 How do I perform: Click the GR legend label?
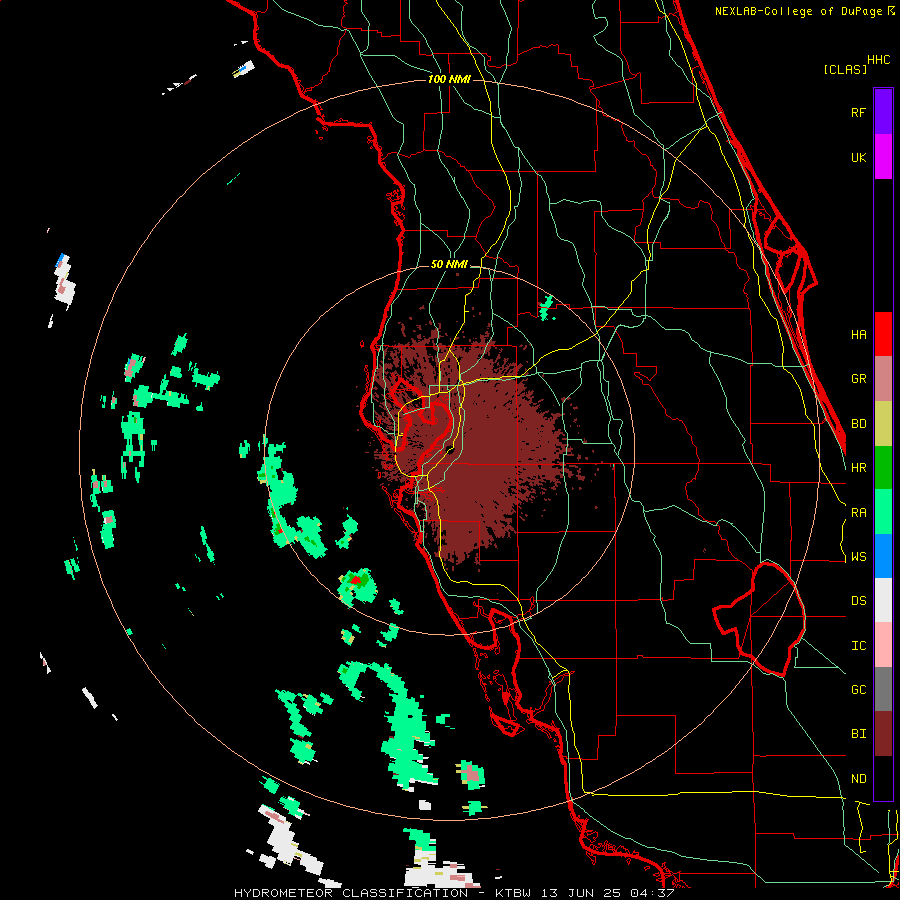858,379
